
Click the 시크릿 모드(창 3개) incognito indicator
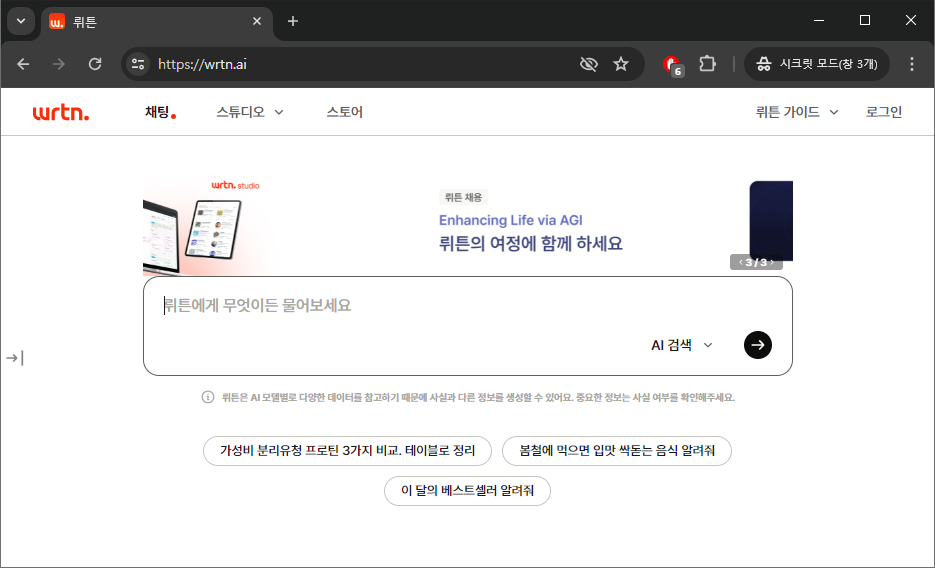pyautogui.click(x=816, y=64)
